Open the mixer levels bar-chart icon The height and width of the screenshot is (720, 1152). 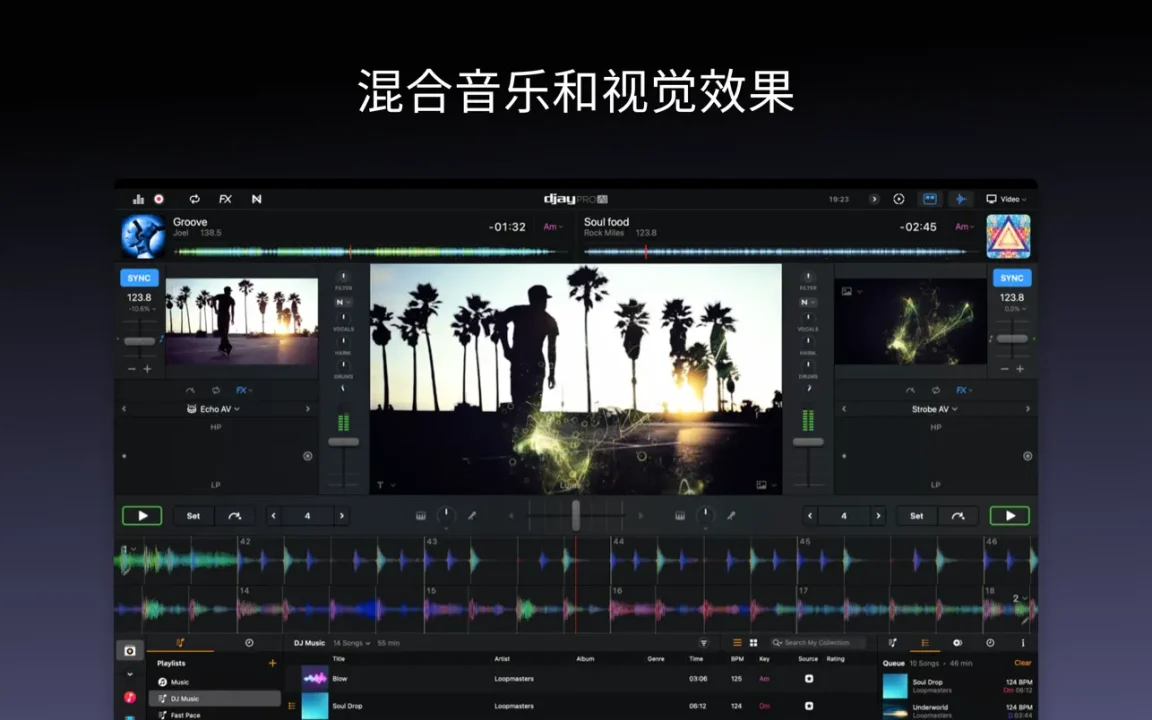click(138, 199)
